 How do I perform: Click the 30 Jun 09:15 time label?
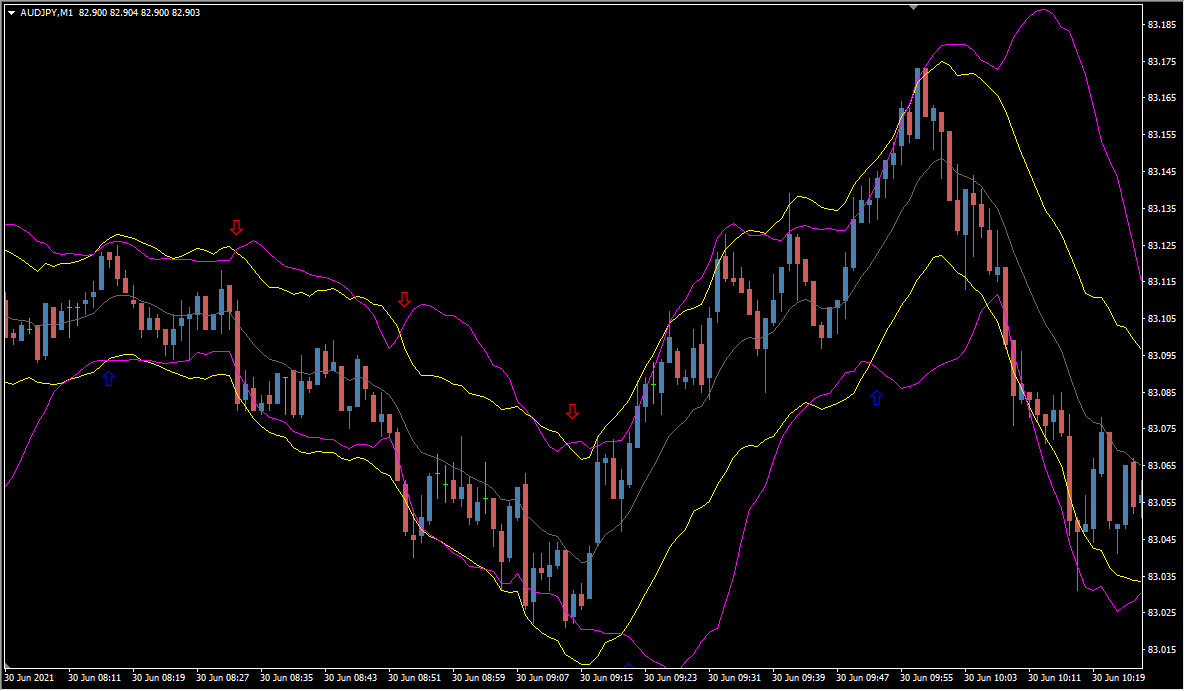pos(607,678)
